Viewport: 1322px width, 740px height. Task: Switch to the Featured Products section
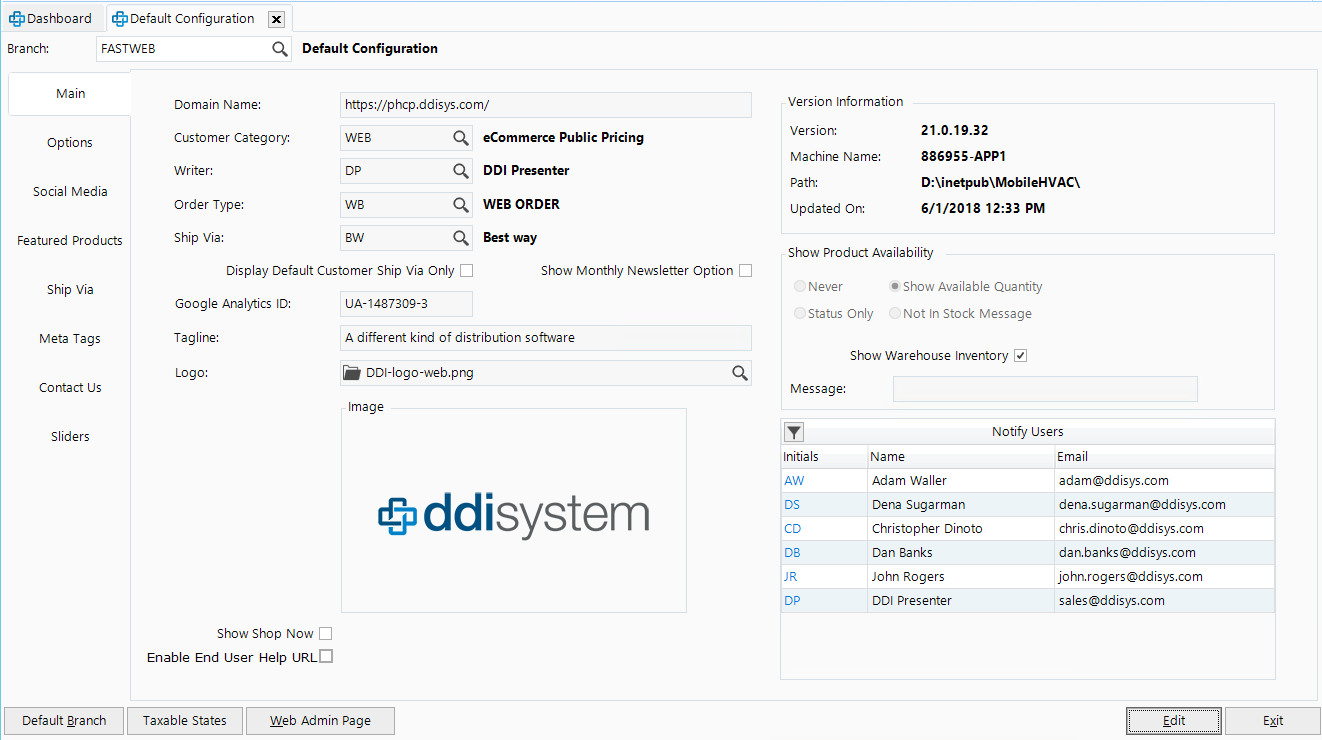click(69, 240)
